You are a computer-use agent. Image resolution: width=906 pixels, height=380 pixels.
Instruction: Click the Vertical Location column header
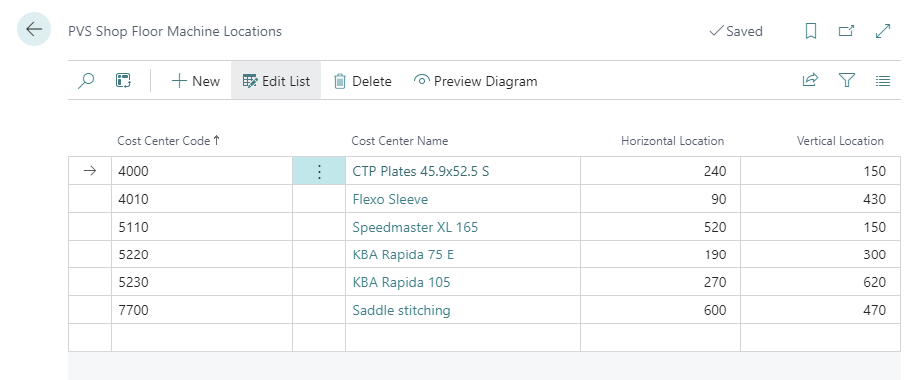pyautogui.click(x=840, y=141)
